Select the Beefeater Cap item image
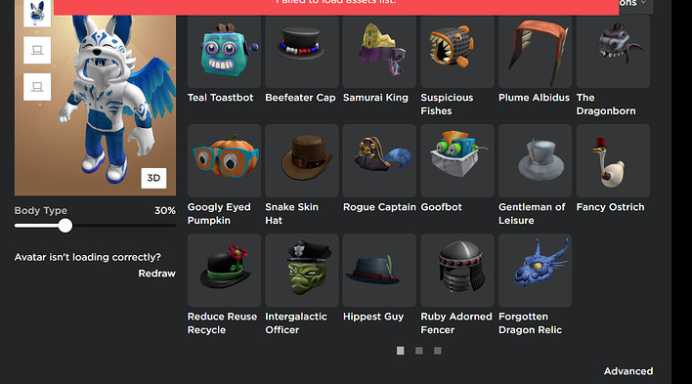 pos(302,51)
